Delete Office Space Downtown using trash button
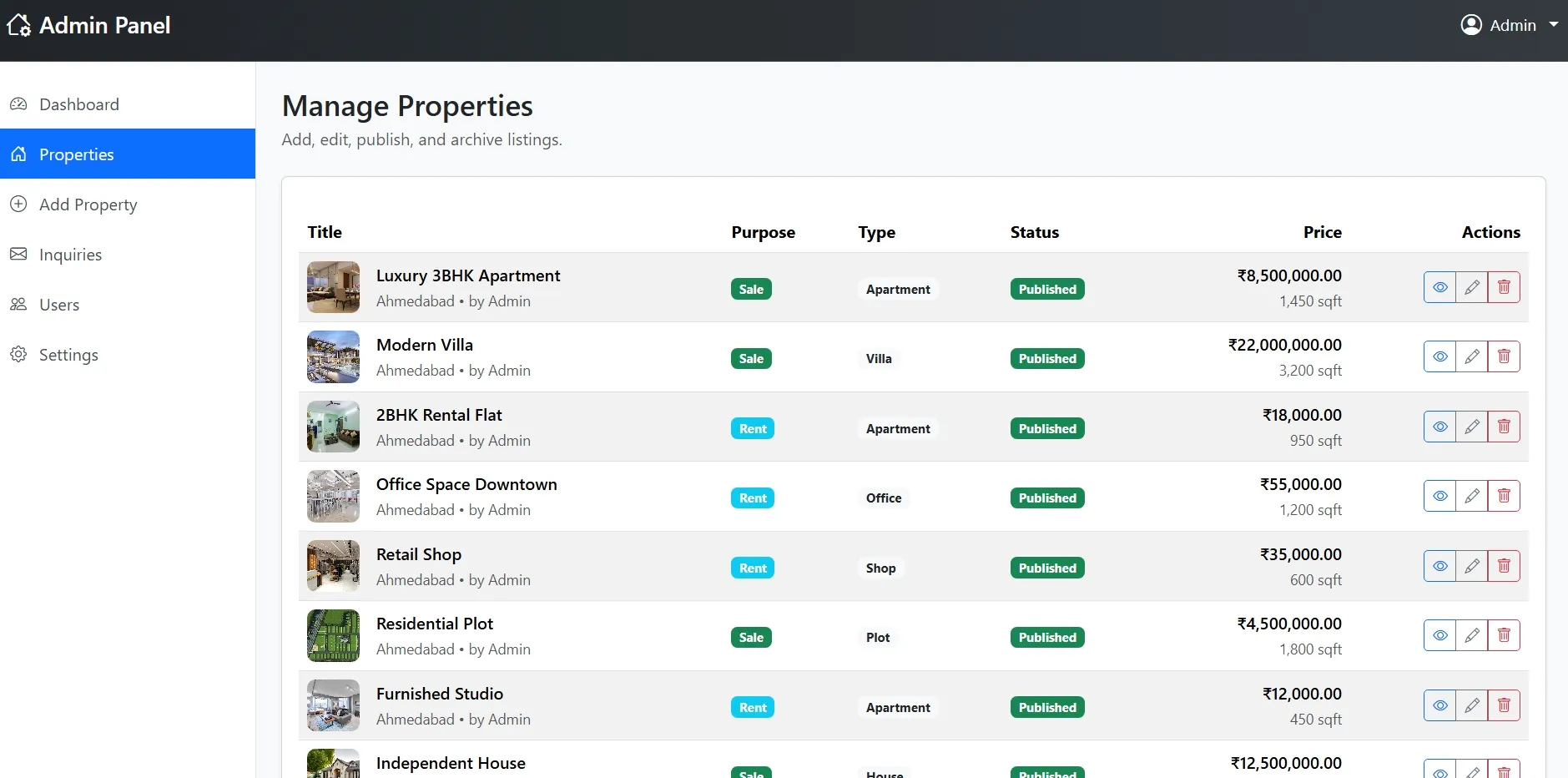Screen dimensions: 1568x778 (x=1504, y=495)
